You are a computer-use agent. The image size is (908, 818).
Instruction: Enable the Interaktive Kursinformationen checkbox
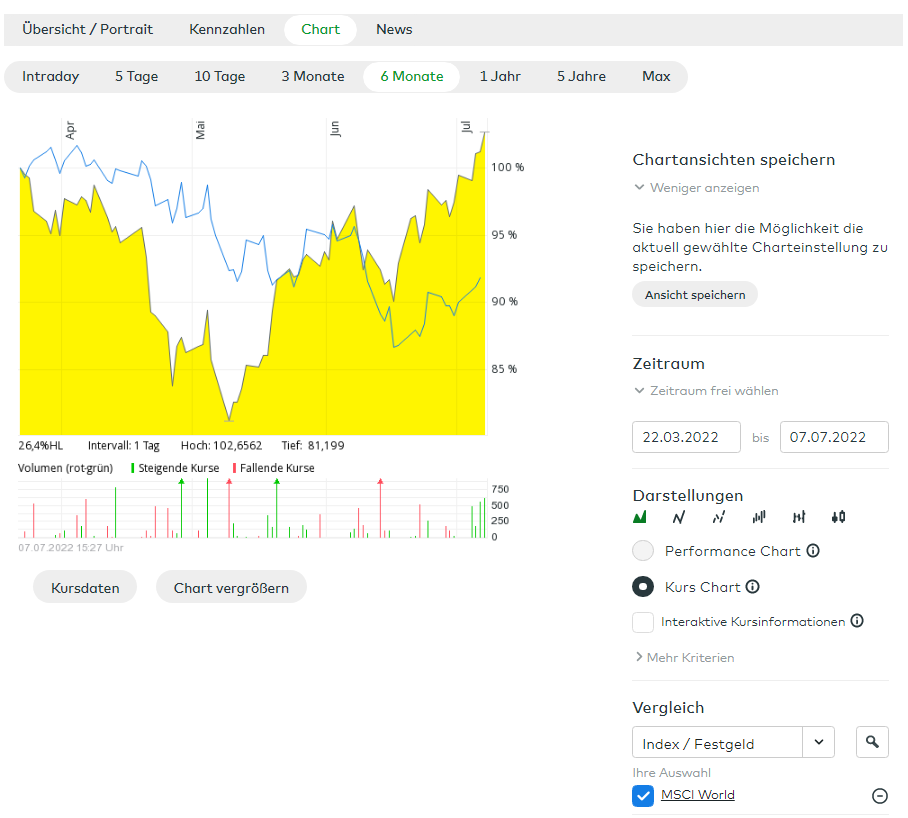coord(643,622)
